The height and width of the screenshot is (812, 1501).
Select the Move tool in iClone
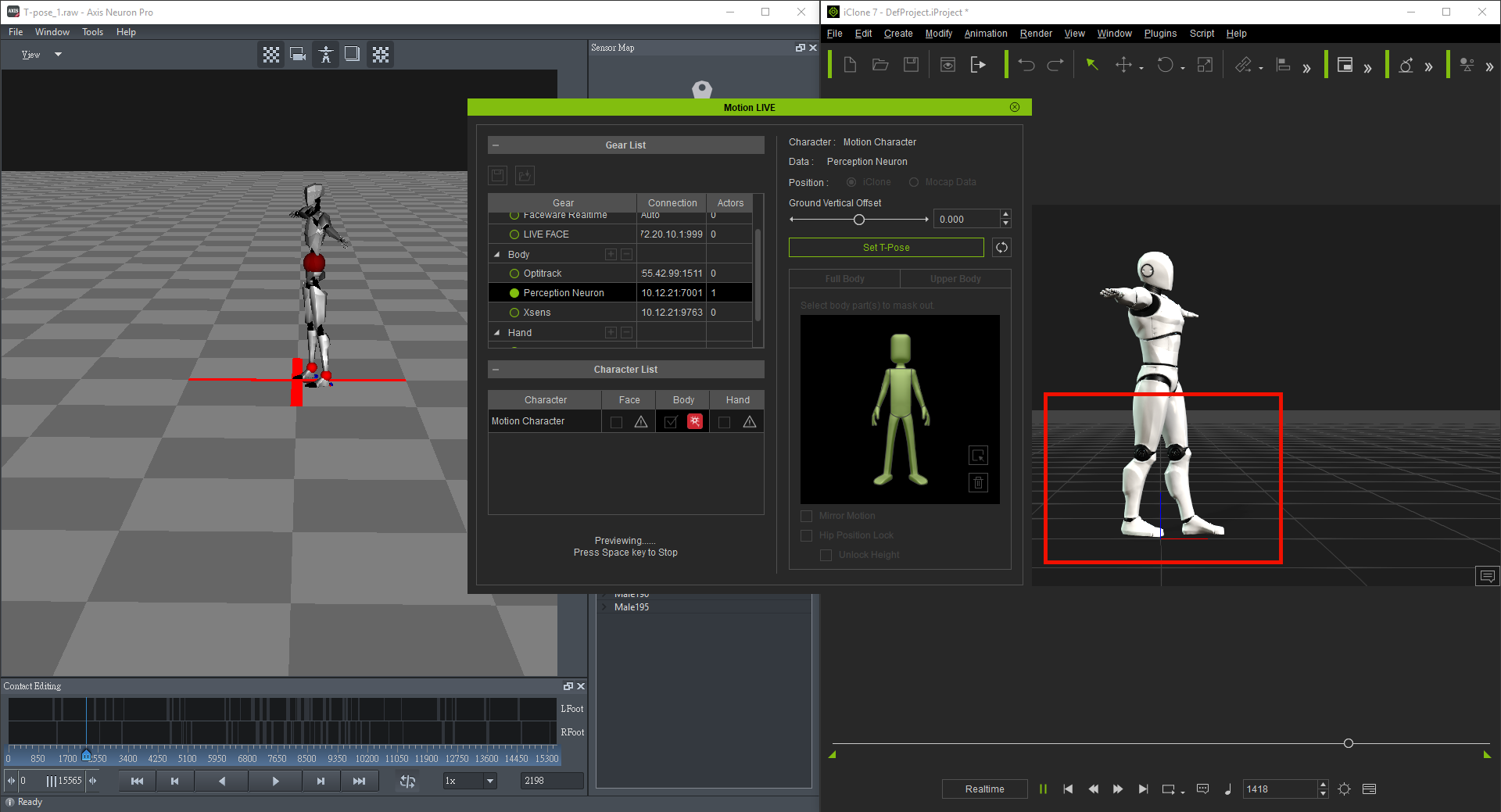1123,65
